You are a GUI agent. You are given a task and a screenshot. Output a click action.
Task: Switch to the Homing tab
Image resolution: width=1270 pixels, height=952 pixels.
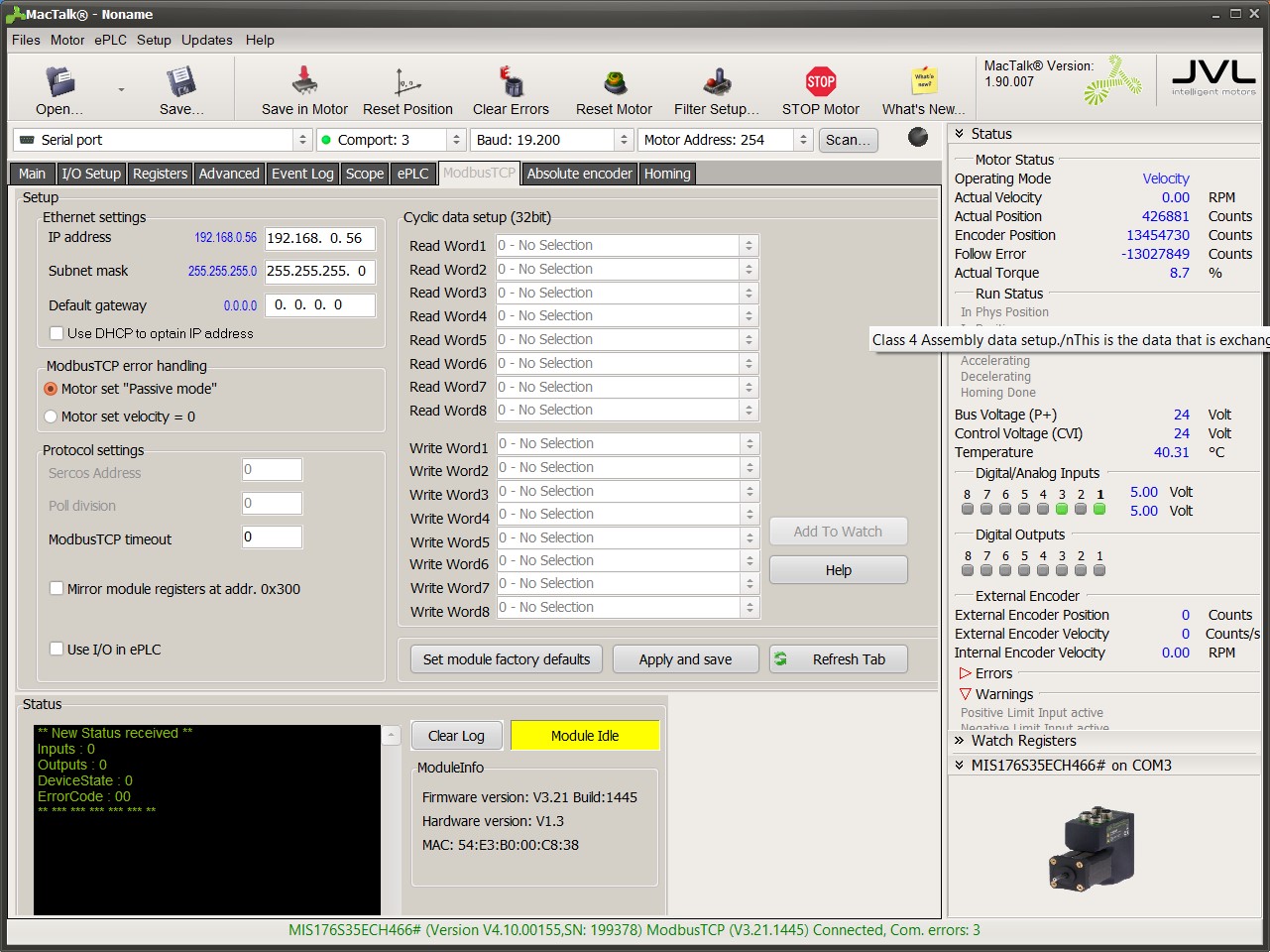(667, 174)
